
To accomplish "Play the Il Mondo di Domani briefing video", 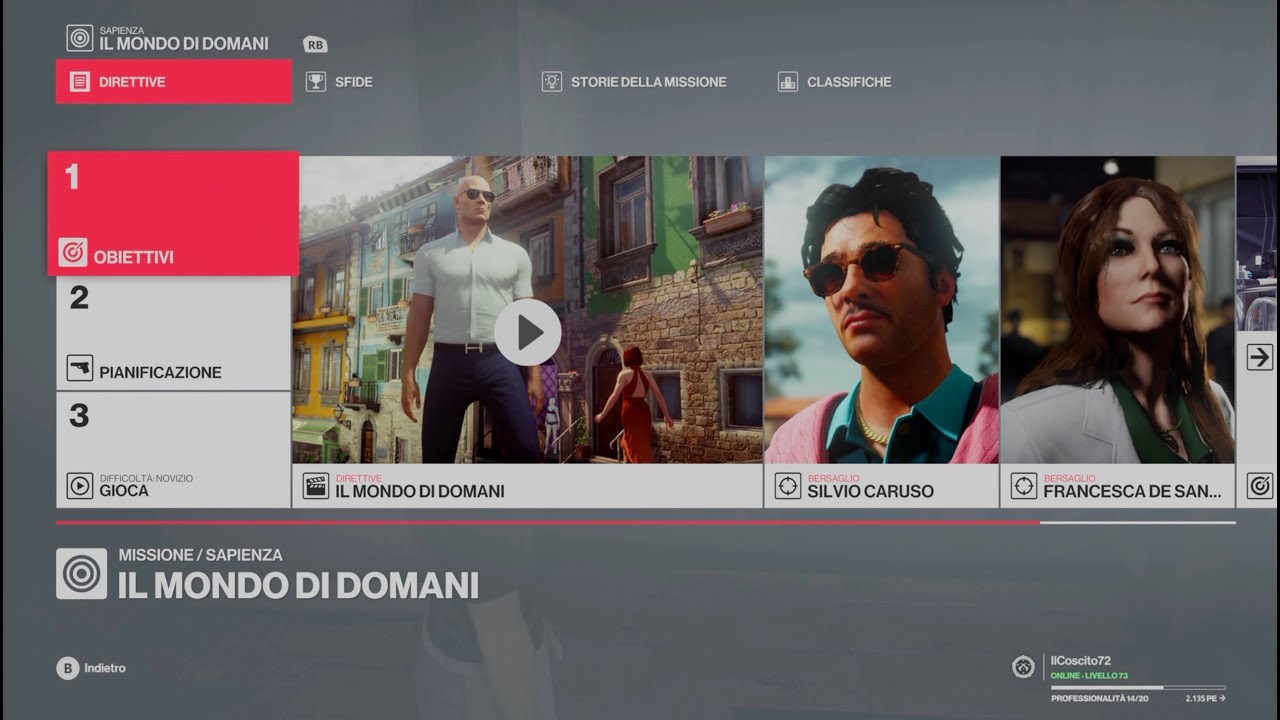I will point(527,332).
